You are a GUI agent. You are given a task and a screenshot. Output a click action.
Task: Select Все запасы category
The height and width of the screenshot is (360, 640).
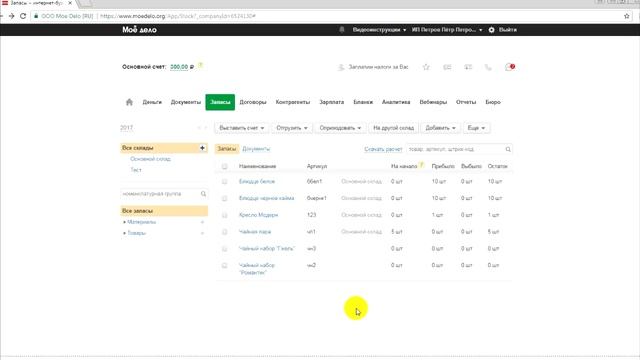(x=164, y=211)
